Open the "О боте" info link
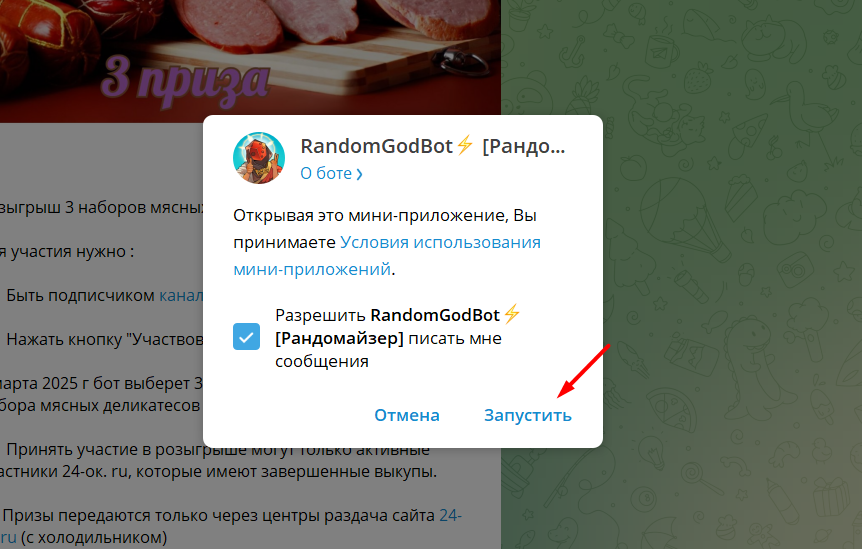 point(331,173)
